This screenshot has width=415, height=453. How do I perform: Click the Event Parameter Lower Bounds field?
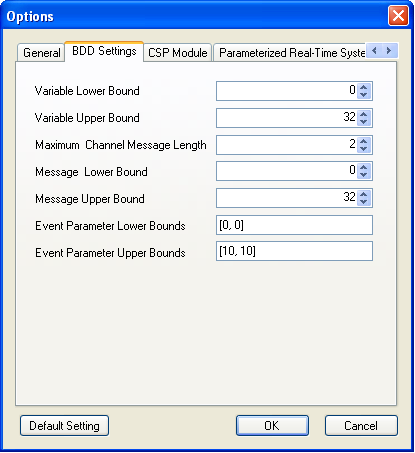coord(294,225)
